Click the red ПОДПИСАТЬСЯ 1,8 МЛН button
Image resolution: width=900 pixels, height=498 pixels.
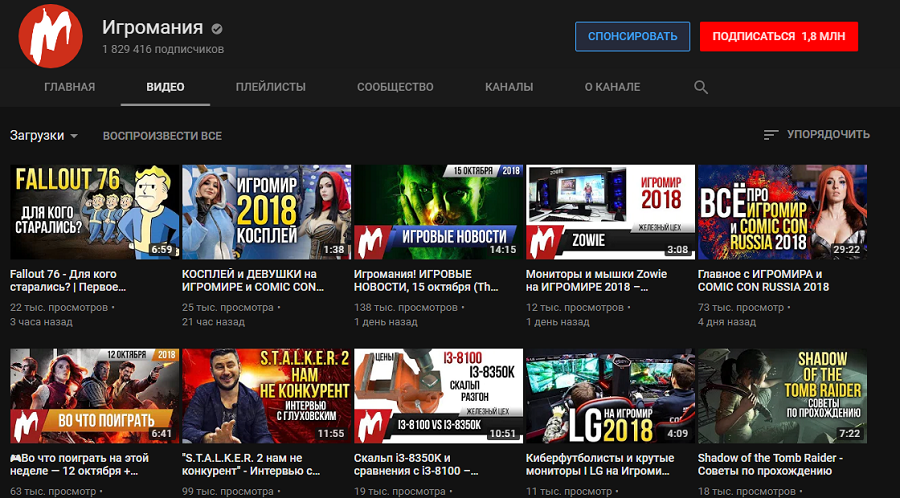pyautogui.click(x=779, y=37)
